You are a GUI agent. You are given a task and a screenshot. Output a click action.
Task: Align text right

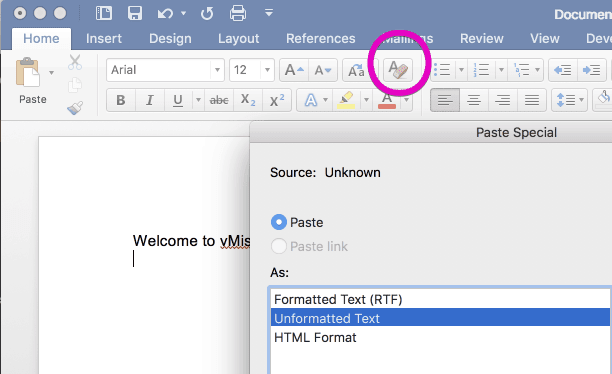tap(503, 100)
